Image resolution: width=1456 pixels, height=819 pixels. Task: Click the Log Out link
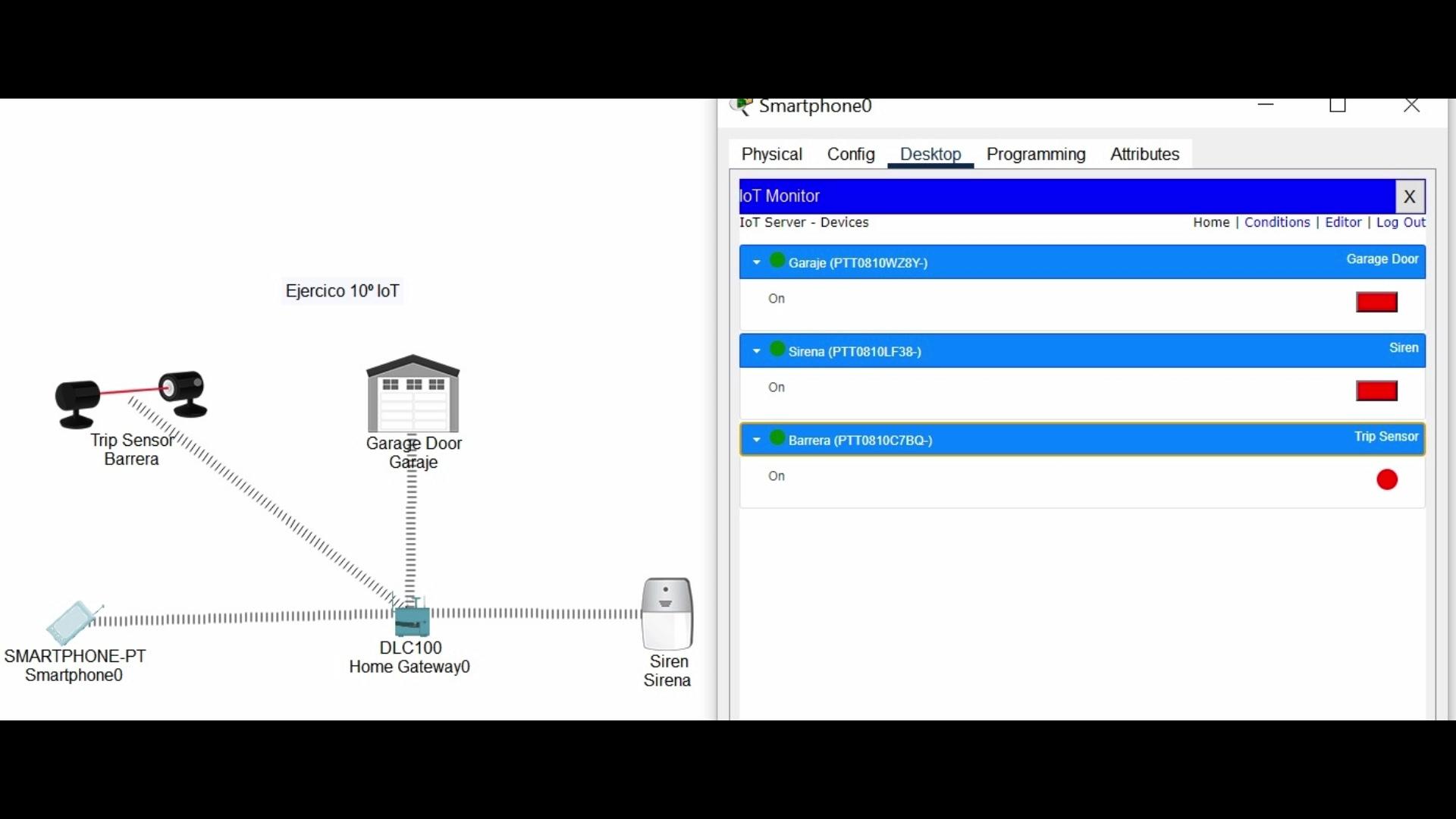click(x=1401, y=222)
